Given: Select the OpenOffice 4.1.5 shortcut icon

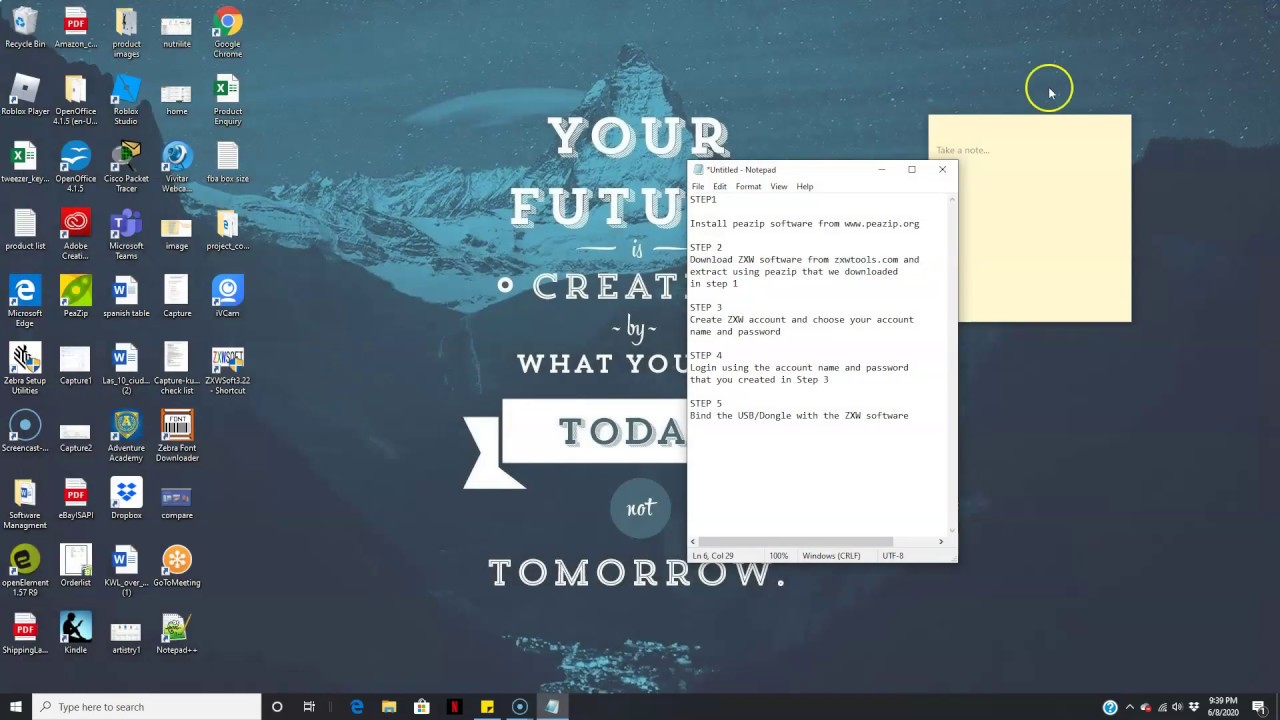Looking at the screenshot, I should coord(75,166).
